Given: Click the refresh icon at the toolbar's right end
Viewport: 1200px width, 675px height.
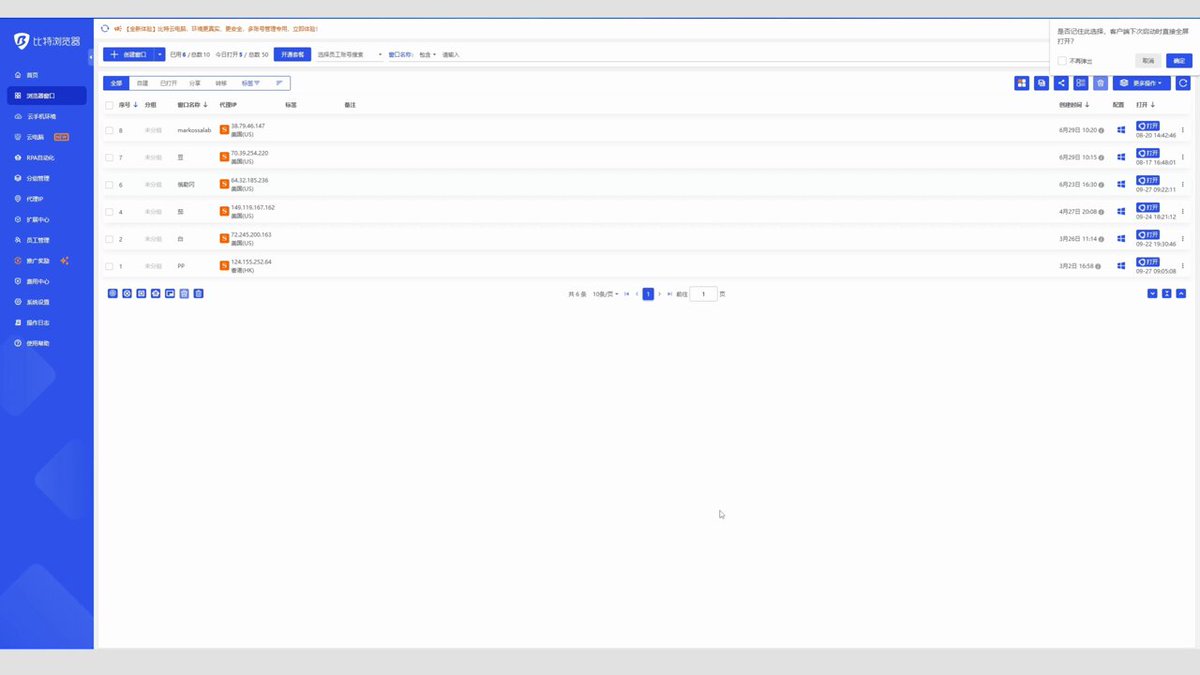Looking at the screenshot, I should [x=1183, y=83].
